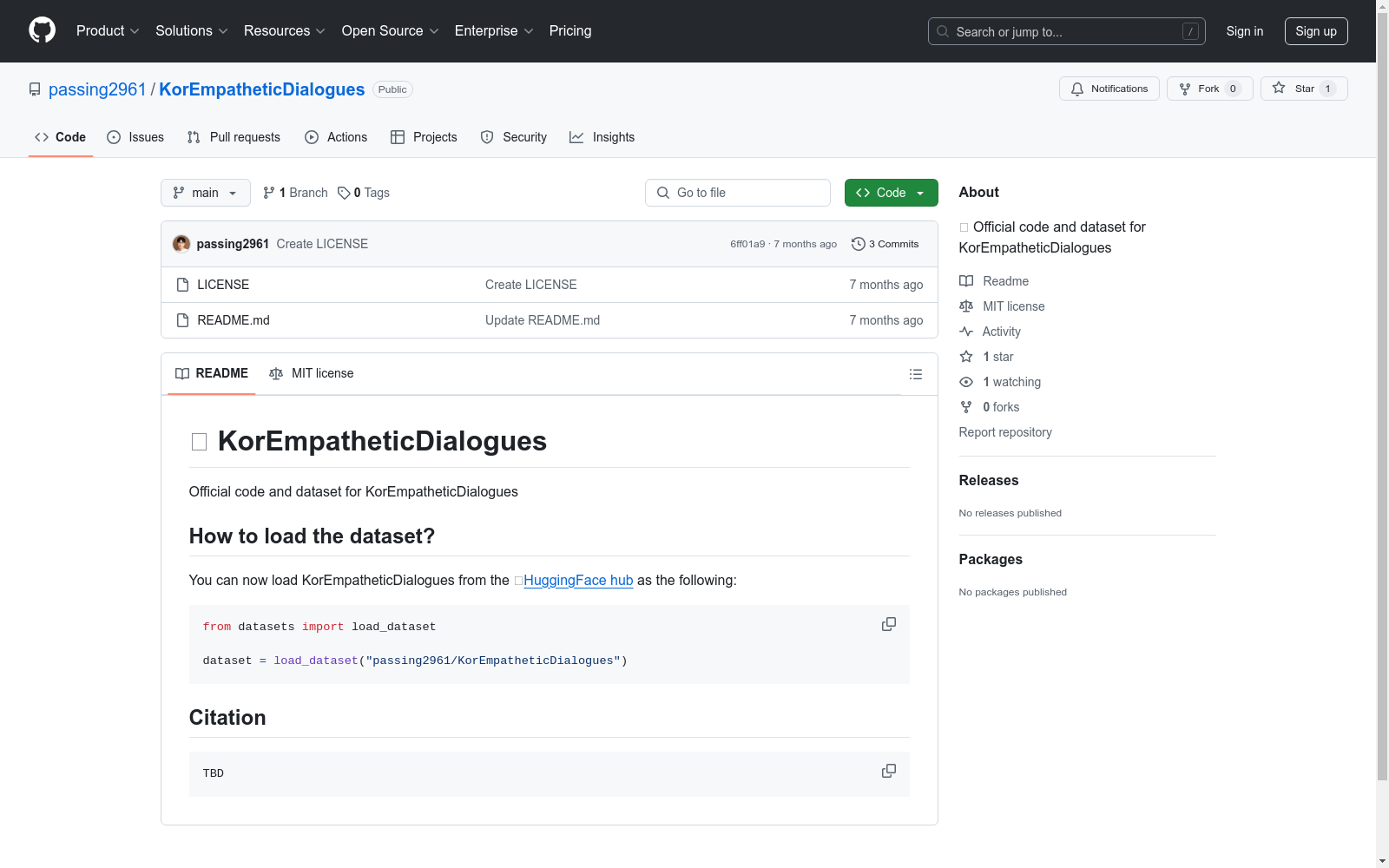1389x868 pixels.
Task: View the 1 watching link
Action: tap(1000, 382)
